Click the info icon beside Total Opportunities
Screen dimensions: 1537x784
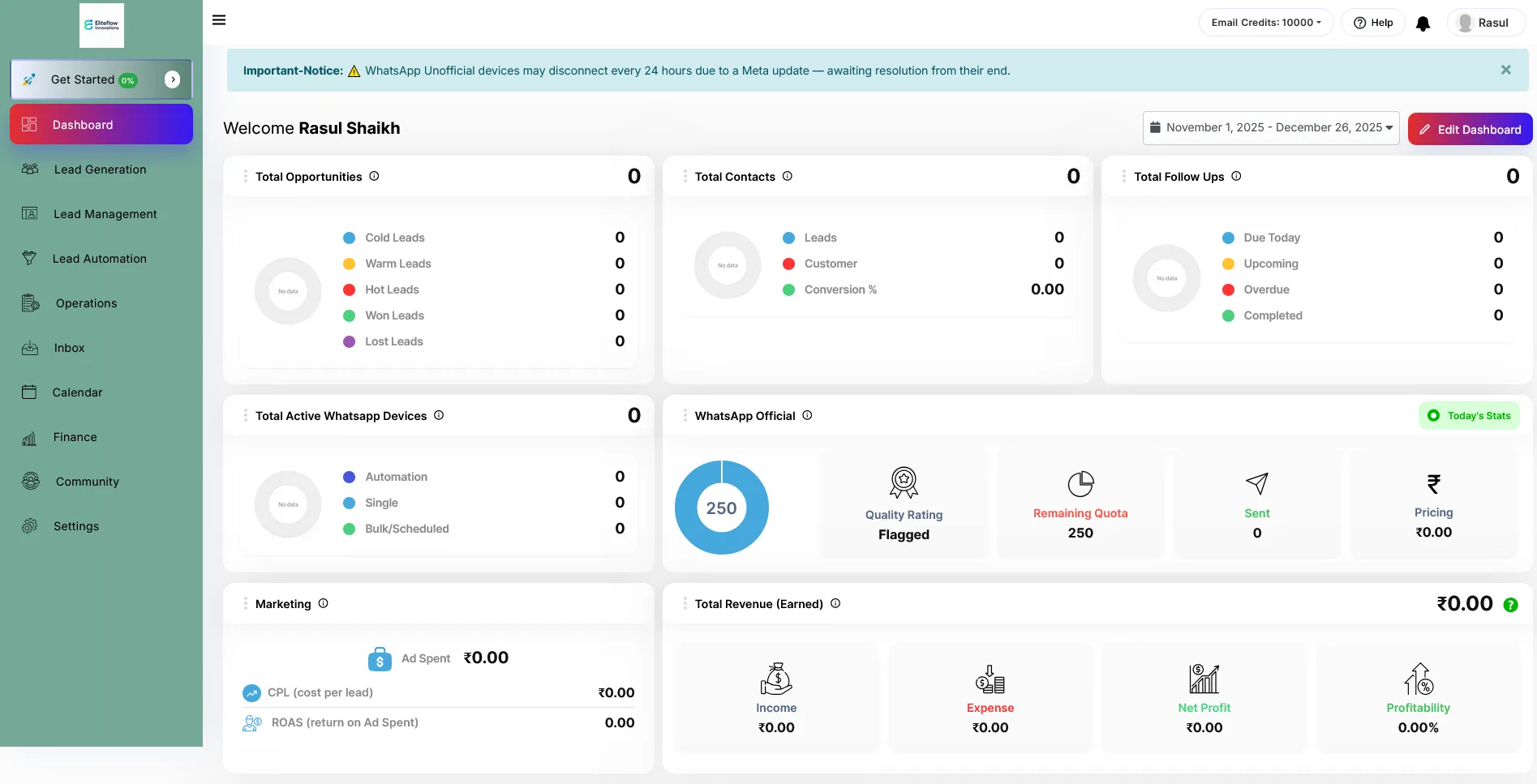click(x=374, y=176)
